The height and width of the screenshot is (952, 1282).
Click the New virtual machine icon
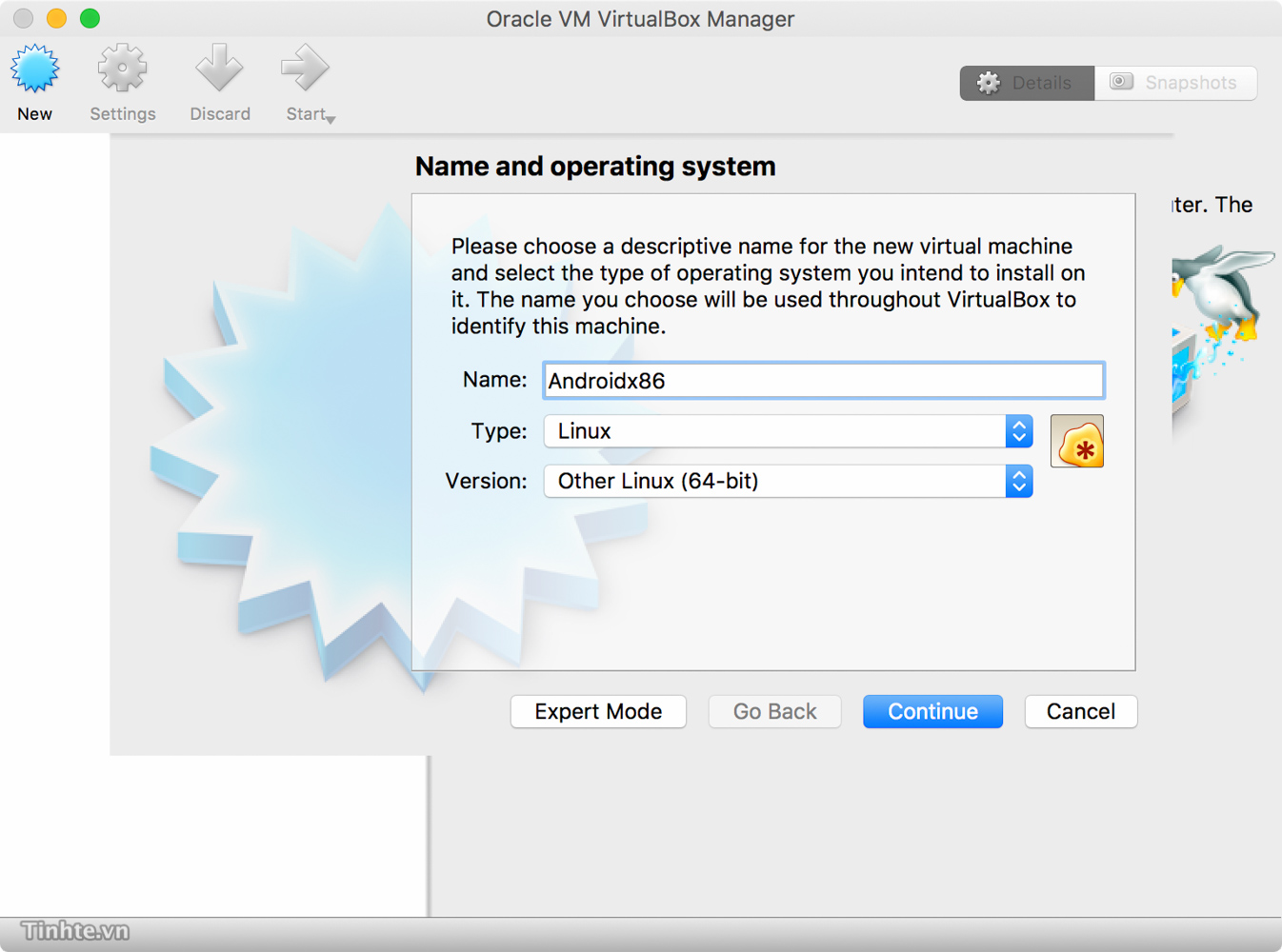coord(34,69)
